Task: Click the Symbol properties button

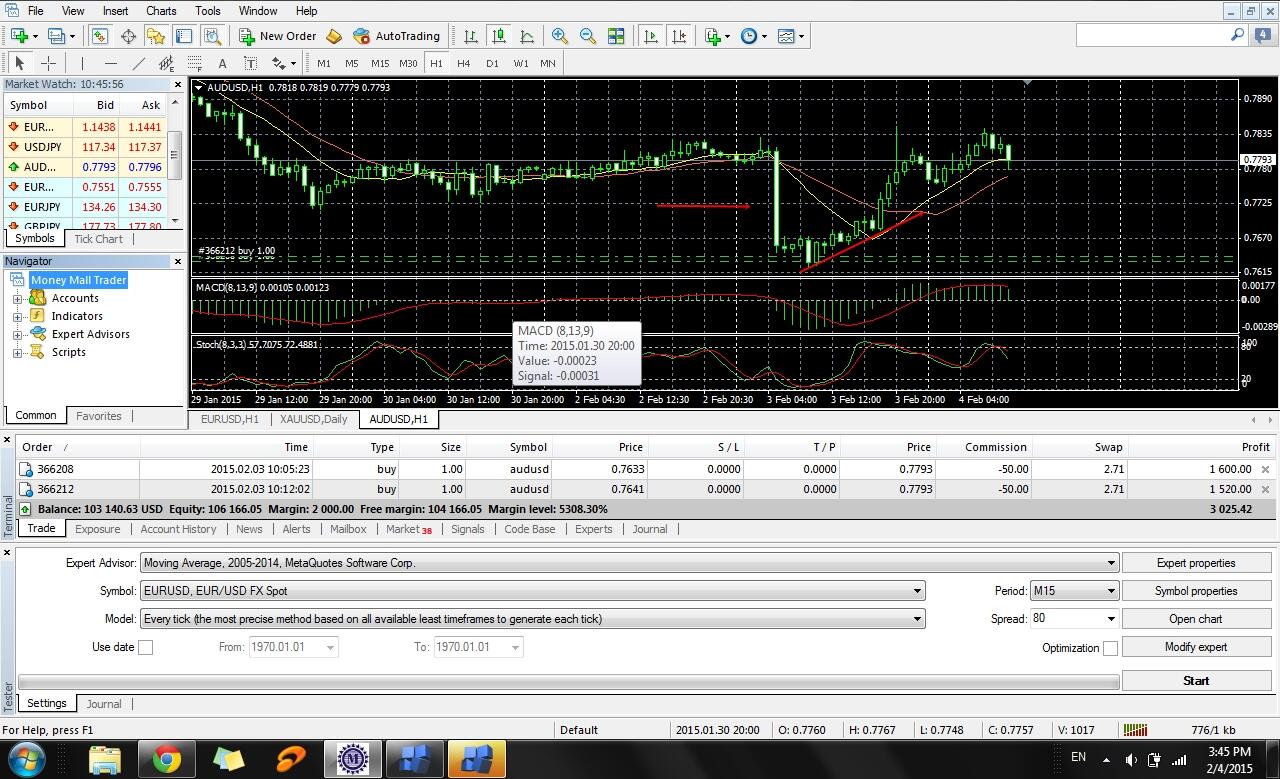Action: (x=1196, y=591)
